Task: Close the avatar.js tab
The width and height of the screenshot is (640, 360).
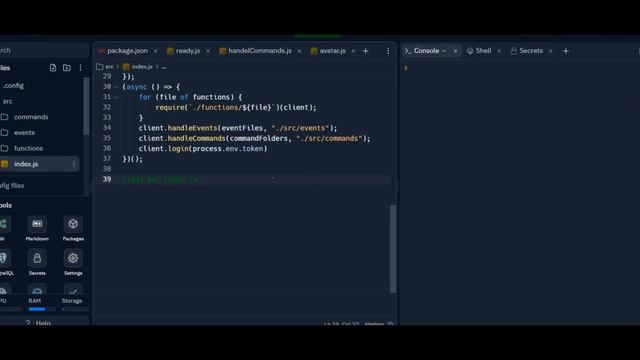Action: [353, 51]
